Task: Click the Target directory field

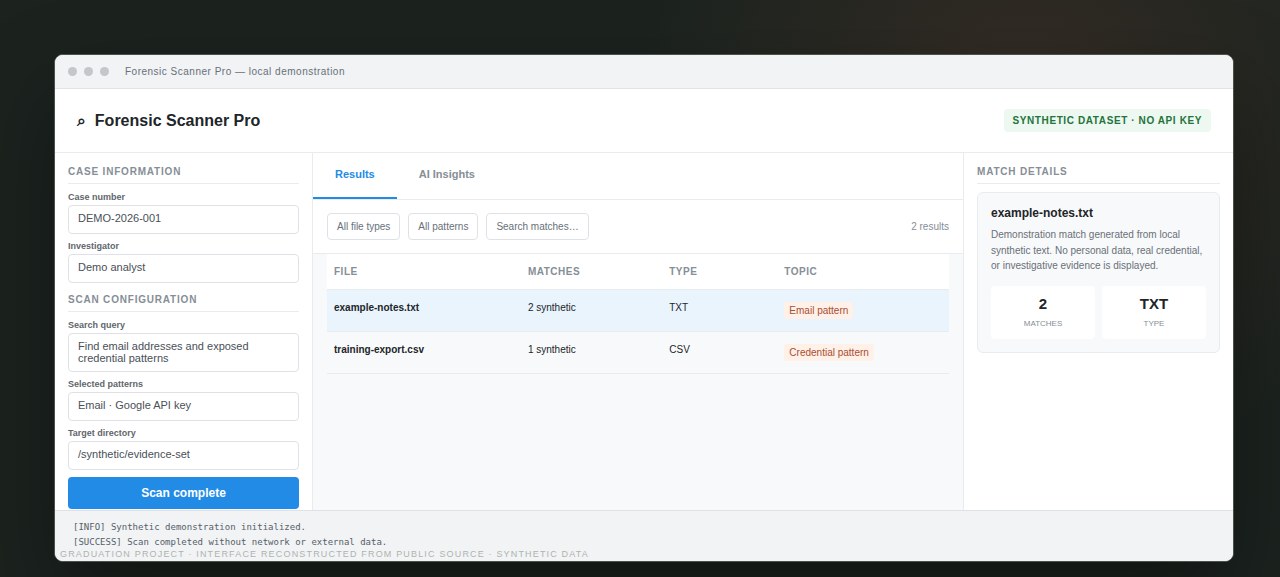Action: click(x=183, y=455)
